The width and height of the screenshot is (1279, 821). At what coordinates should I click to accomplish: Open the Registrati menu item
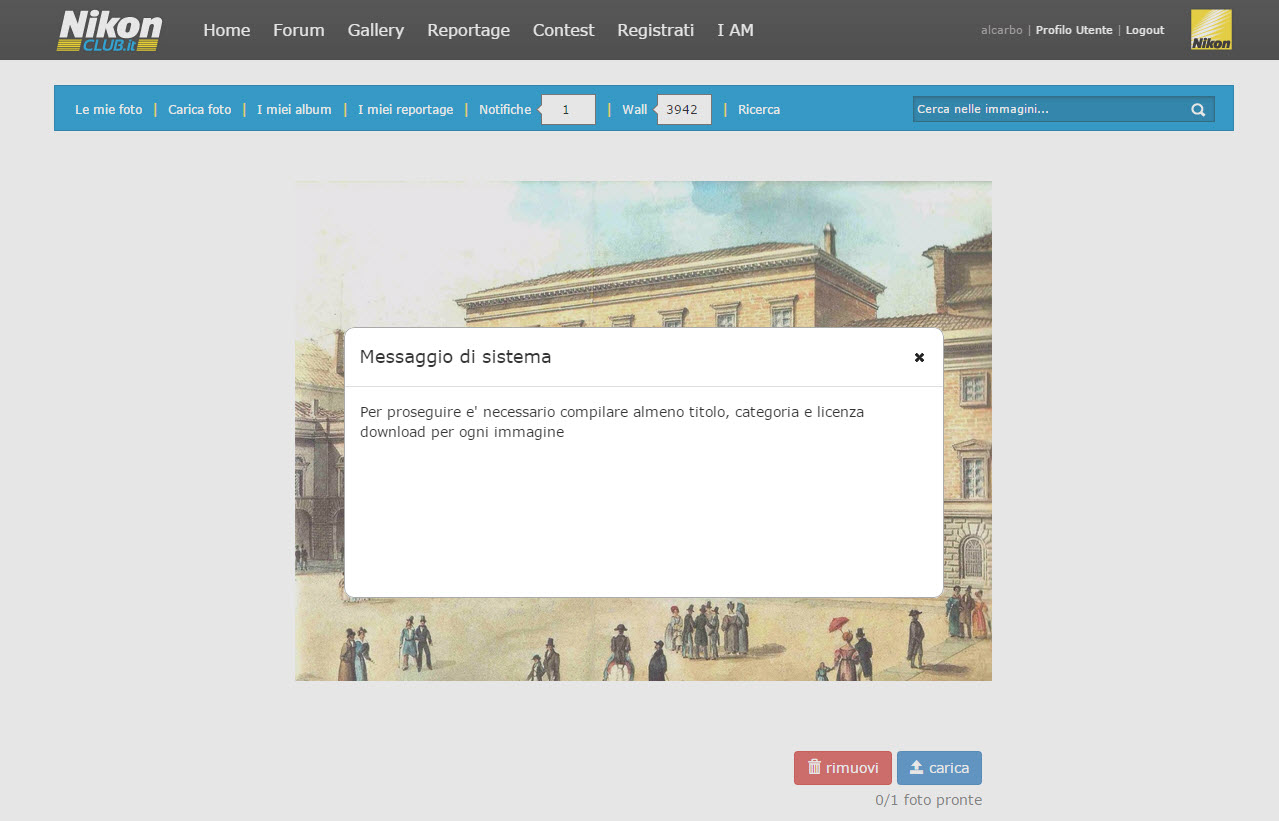[x=655, y=30]
